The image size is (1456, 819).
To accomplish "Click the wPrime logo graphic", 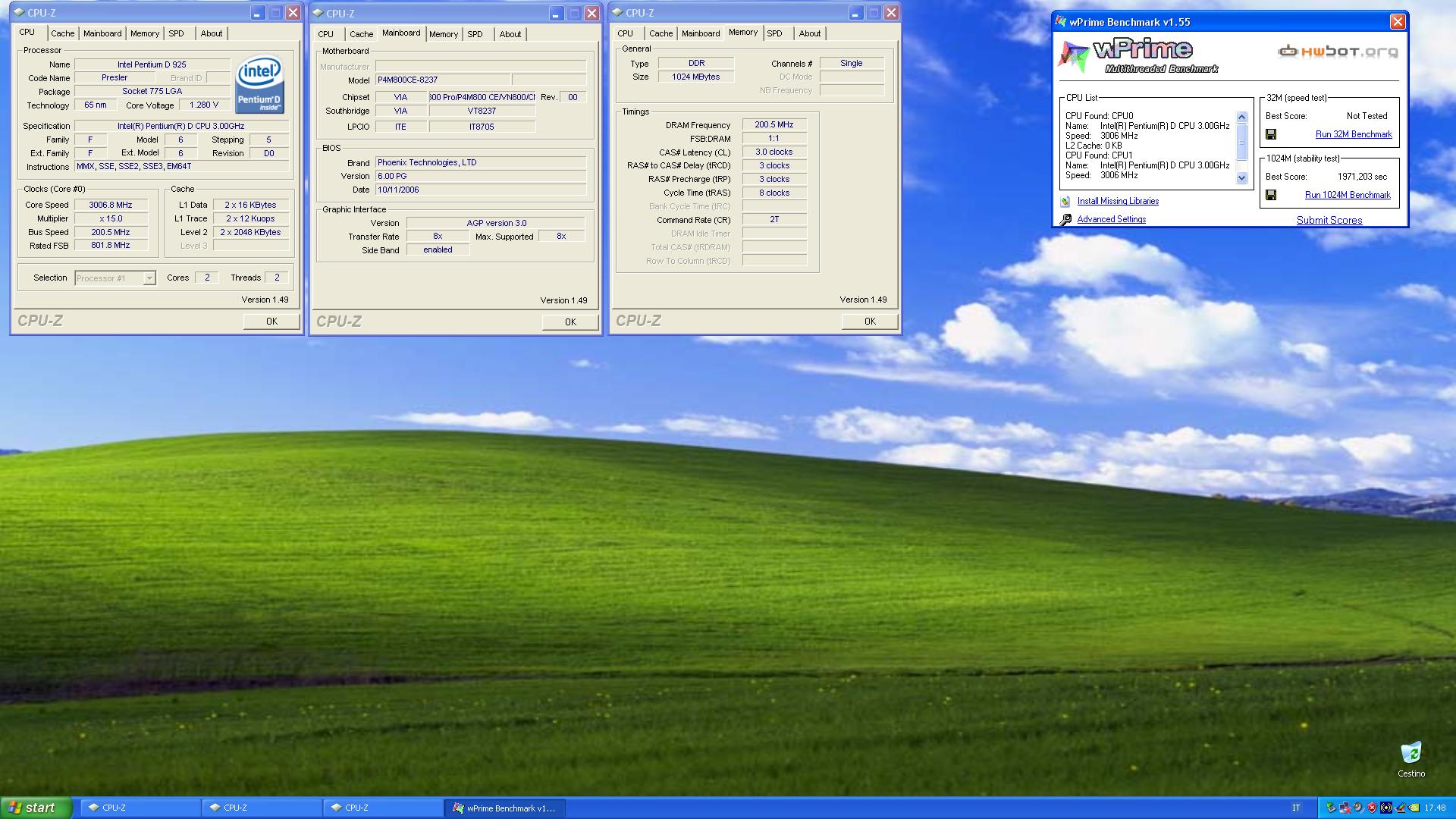I will tap(1139, 57).
